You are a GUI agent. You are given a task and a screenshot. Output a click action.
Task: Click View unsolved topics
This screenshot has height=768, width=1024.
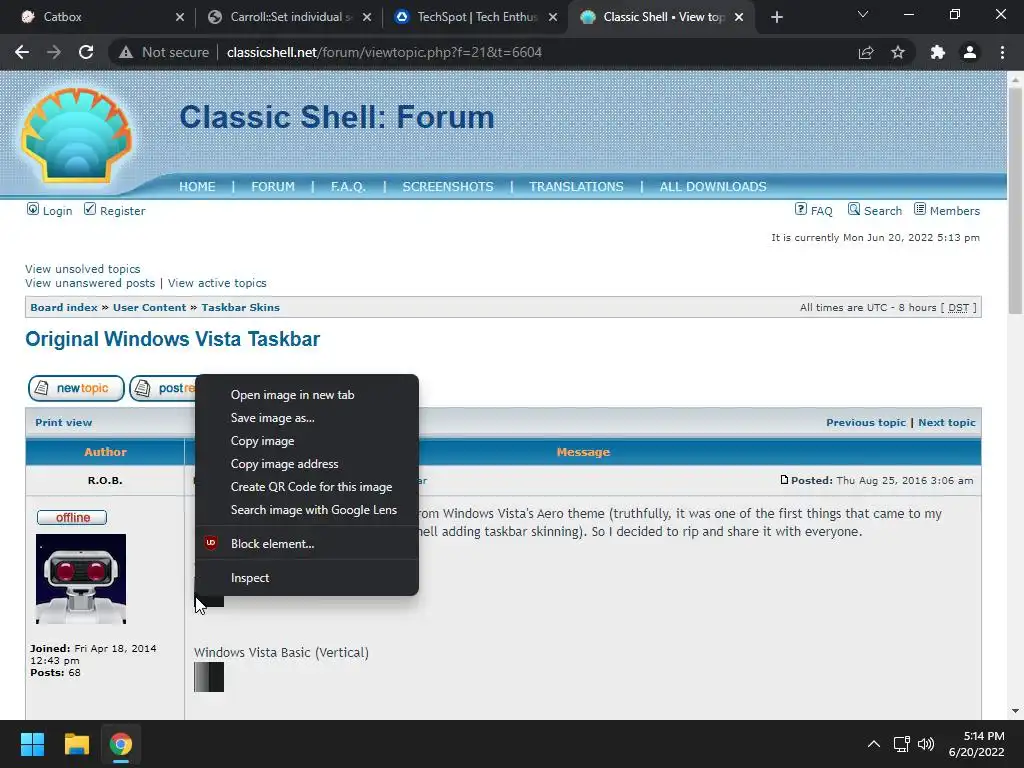(x=83, y=269)
